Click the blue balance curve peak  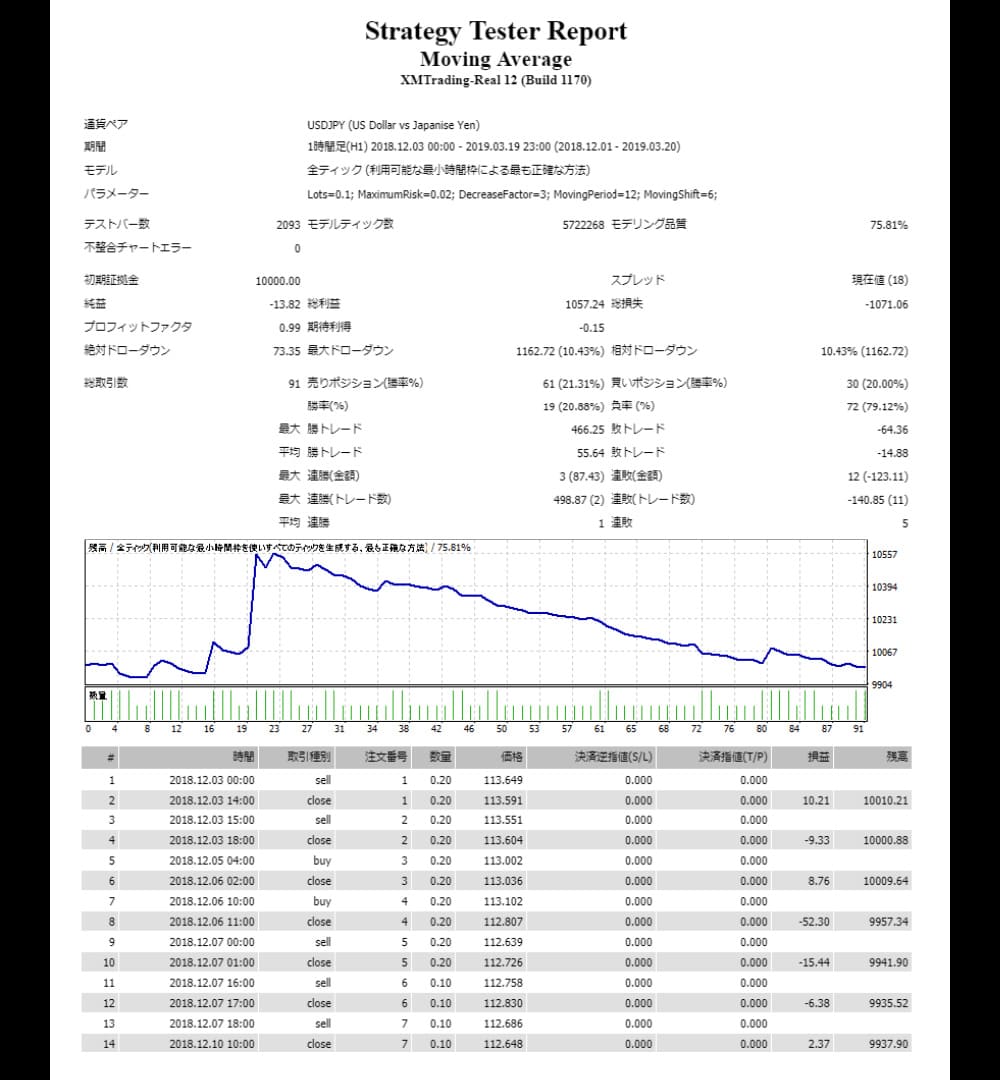coord(258,555)
